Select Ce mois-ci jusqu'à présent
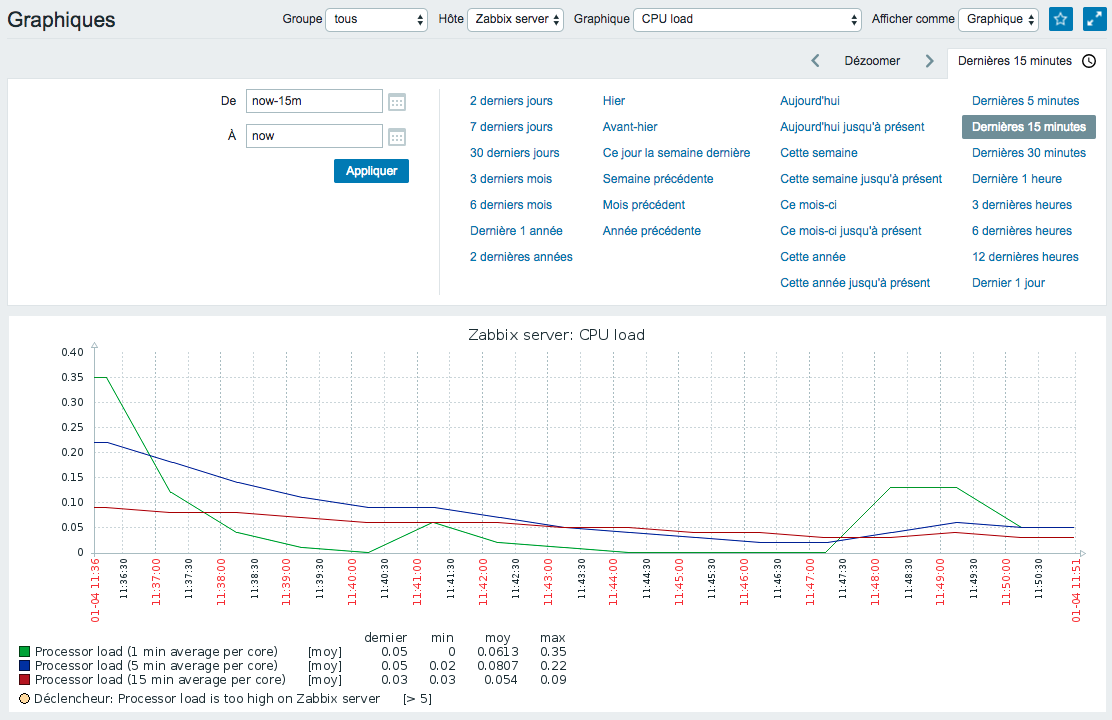 click(x=851, y=231)
